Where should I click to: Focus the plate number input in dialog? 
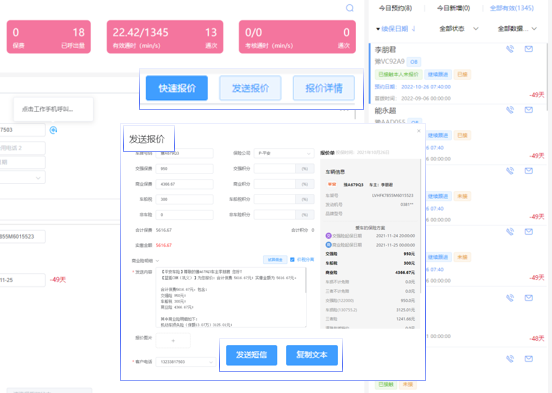[x=184, y=153]
